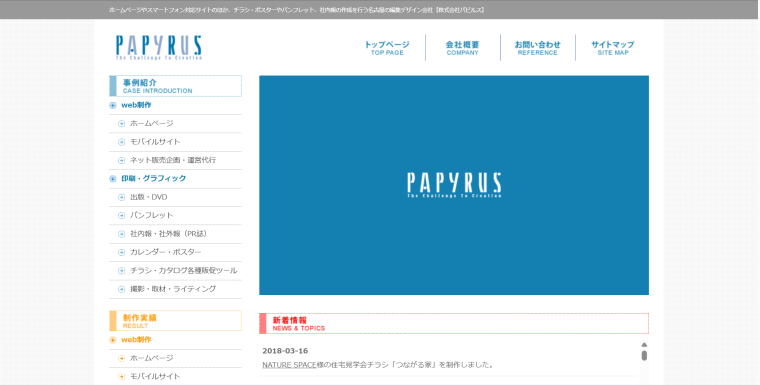Open パンフレット link

152,215
